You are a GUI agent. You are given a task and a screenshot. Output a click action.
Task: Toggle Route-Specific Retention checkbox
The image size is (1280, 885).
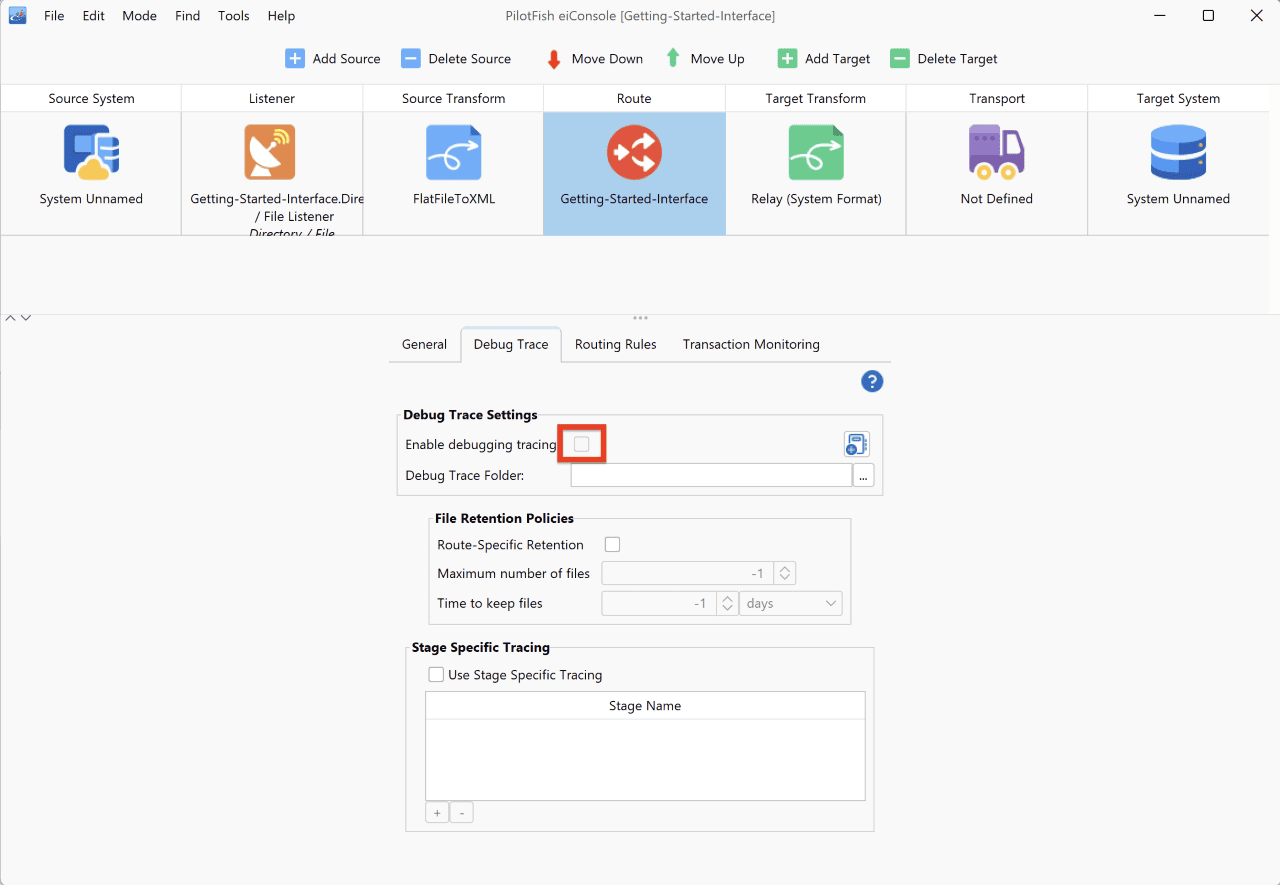(613, 545)
